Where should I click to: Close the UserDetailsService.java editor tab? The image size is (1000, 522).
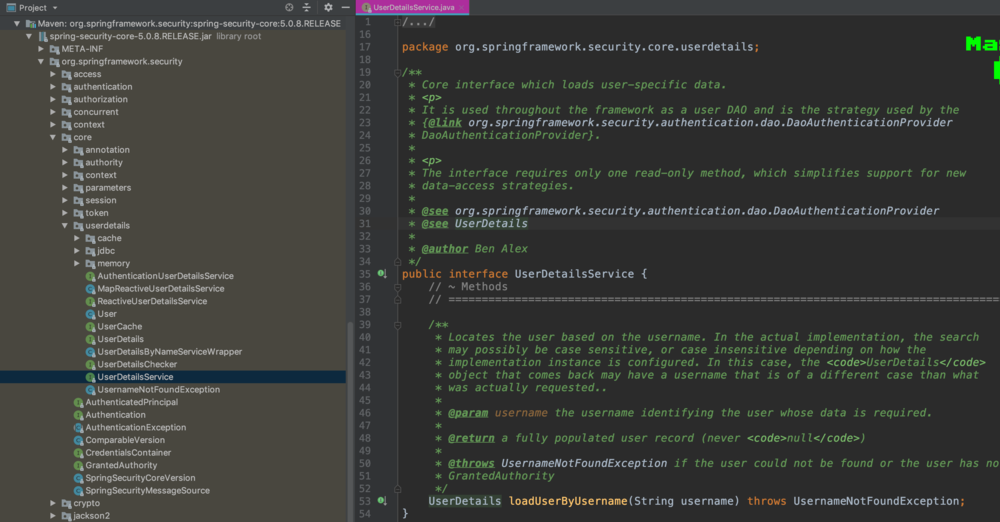[x=462, y=7]
